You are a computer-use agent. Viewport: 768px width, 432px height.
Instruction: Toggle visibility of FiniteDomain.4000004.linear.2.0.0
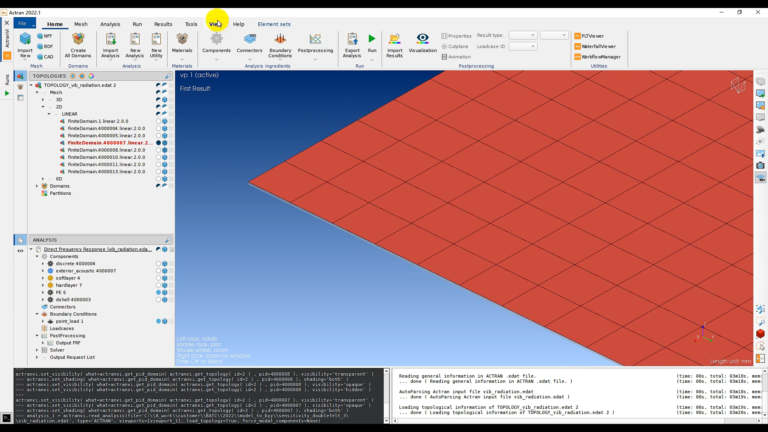(x=158, y=128)
